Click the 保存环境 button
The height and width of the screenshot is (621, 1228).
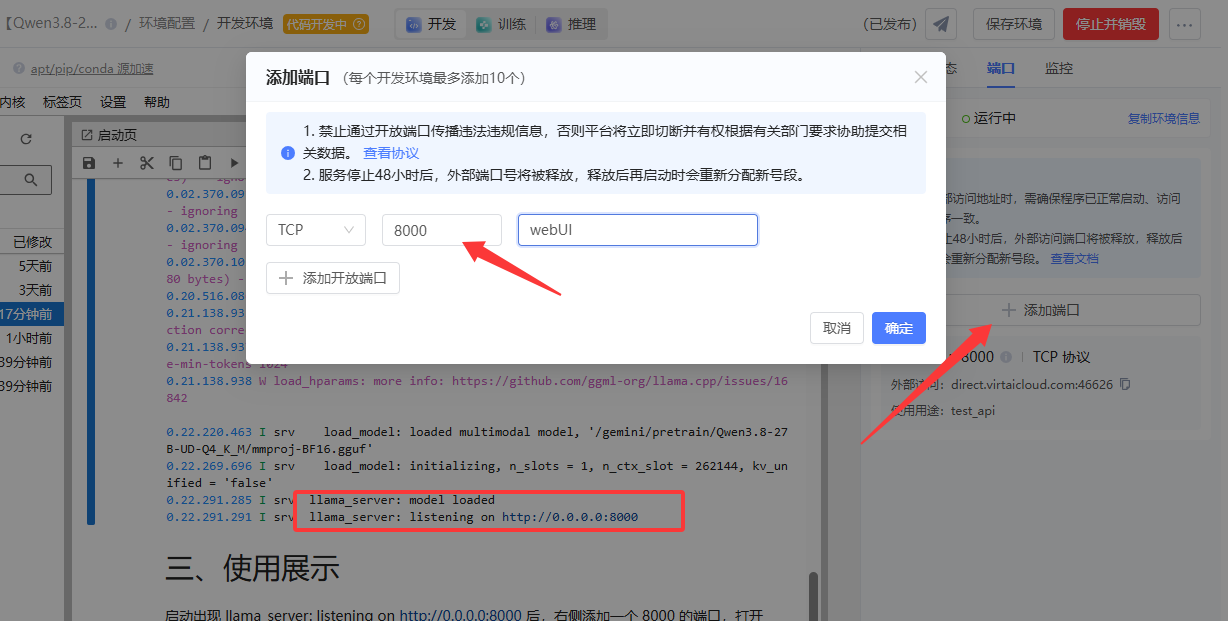(1014, 24)
